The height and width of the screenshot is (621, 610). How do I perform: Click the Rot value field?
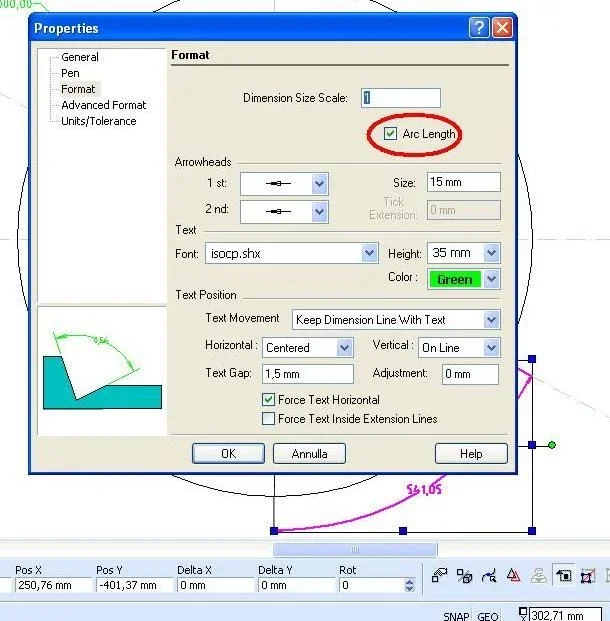372,585
